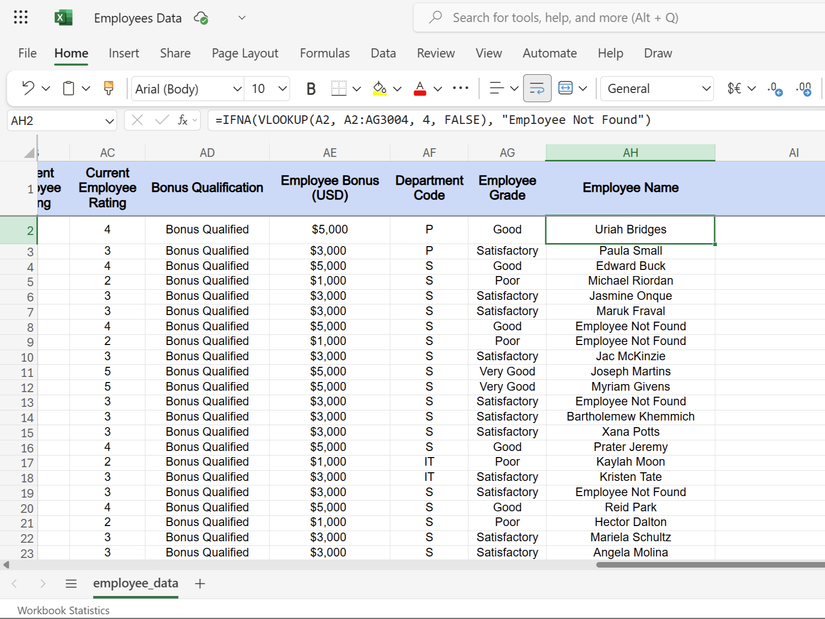Undo the last action
825x619 pixels.
[27, 88]
